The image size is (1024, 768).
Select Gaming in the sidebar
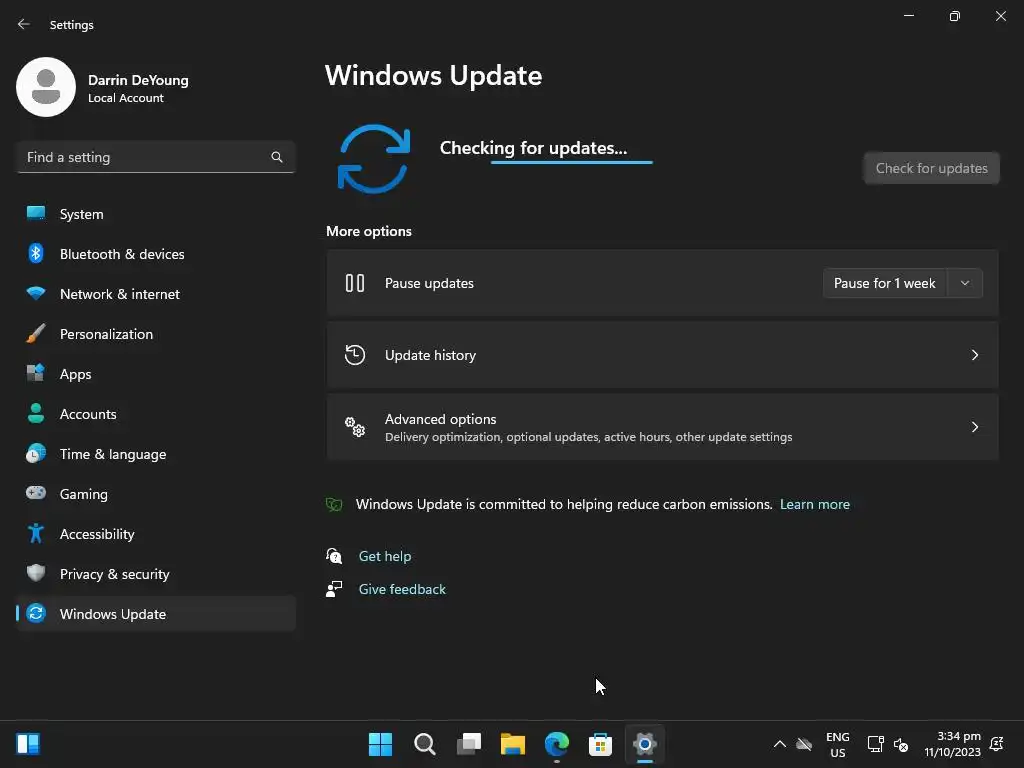tap(156, 494)
